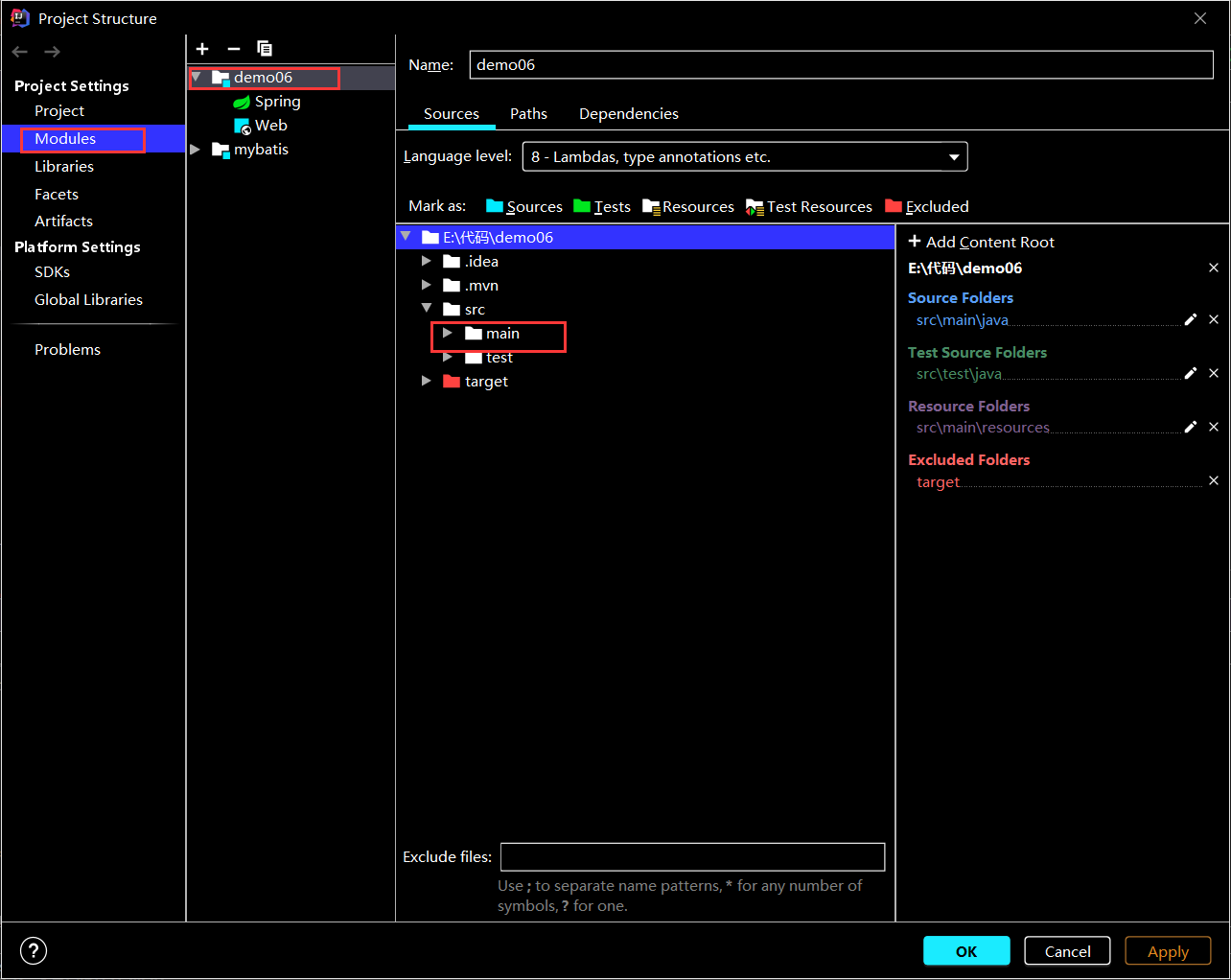Screen dimensions: 1231x980
Task: Expand the .mvn folder
Action: 427,285
